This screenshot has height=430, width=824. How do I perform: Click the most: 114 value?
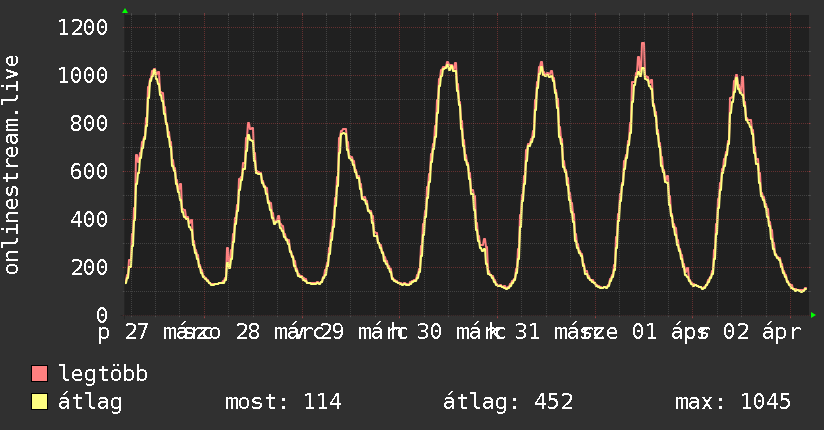click(283, 402)
